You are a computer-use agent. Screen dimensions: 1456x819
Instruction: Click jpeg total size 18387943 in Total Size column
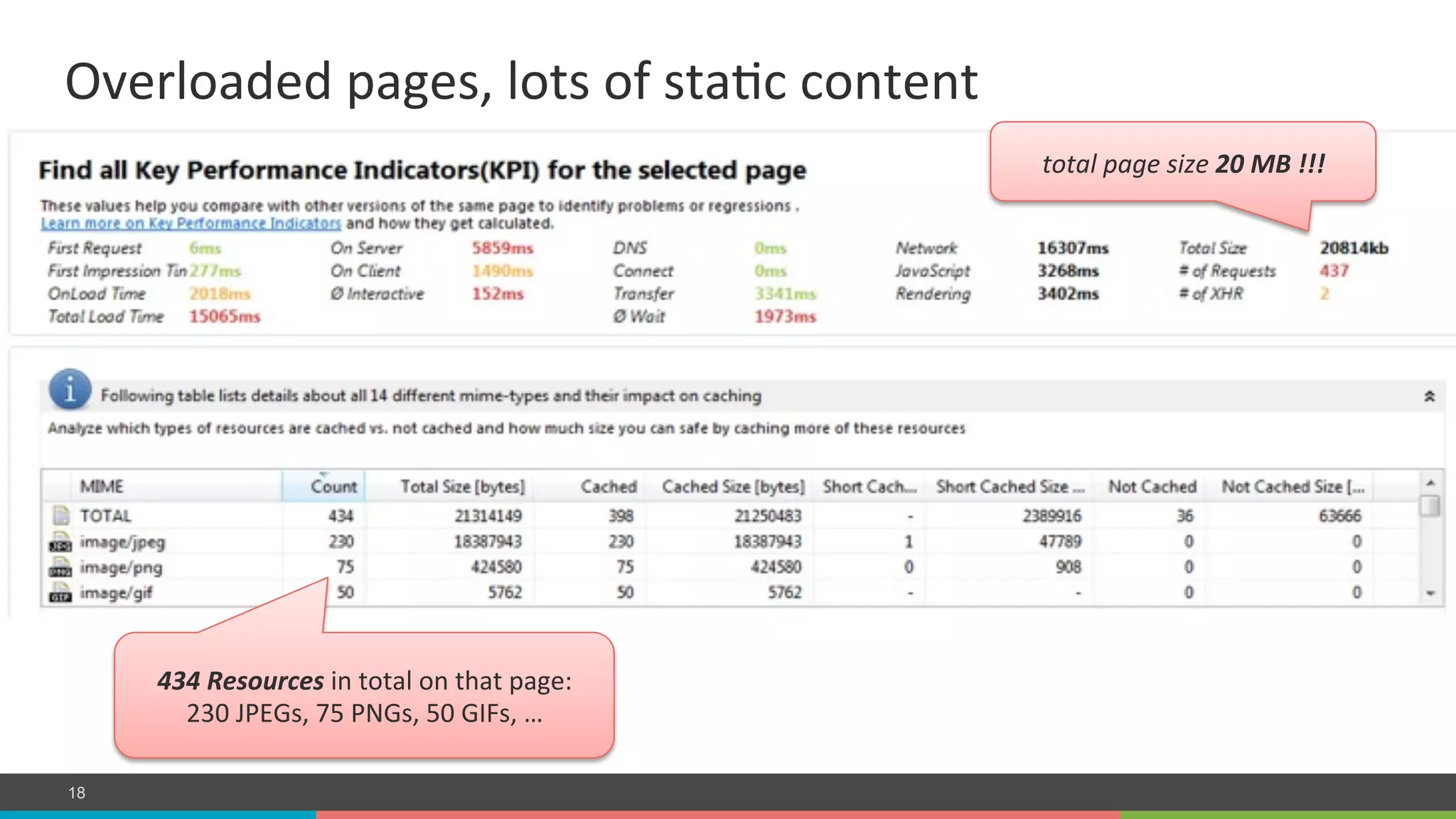(x=488, y=542)
